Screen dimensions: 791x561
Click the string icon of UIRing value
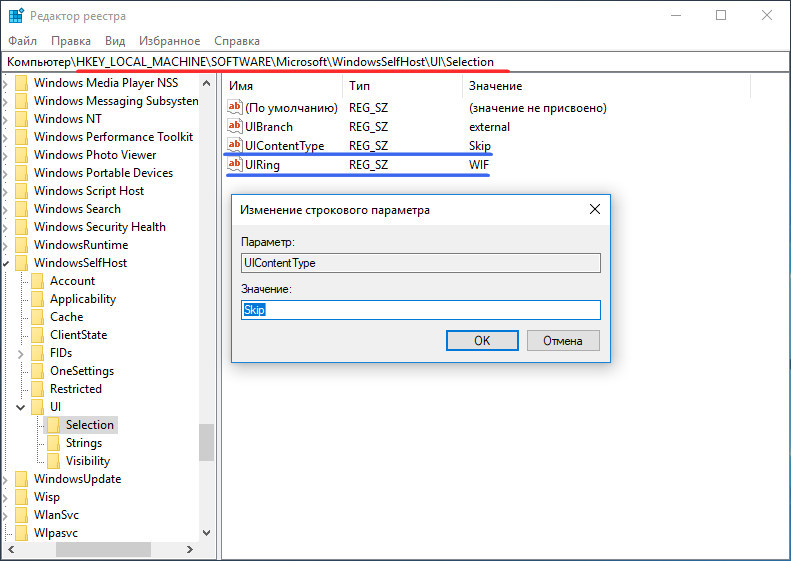point(235,164)
